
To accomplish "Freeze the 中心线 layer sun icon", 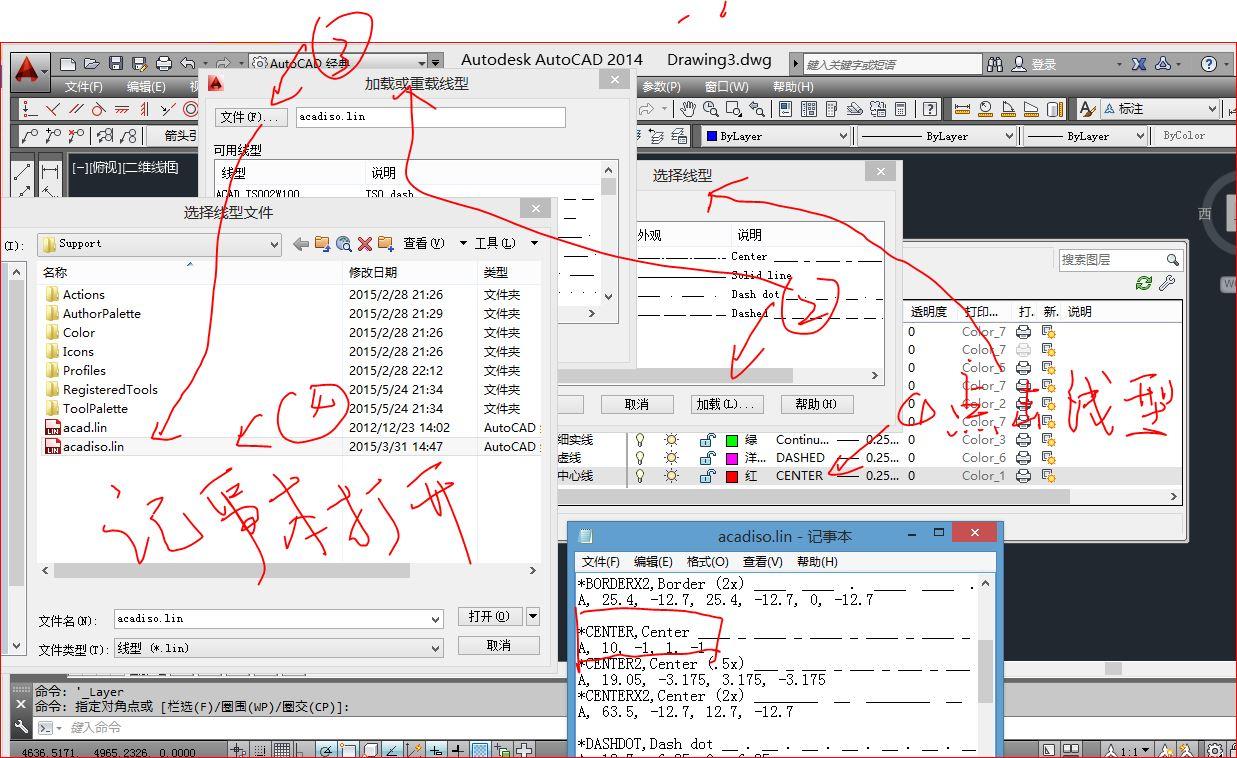I will tap(672, 476).
